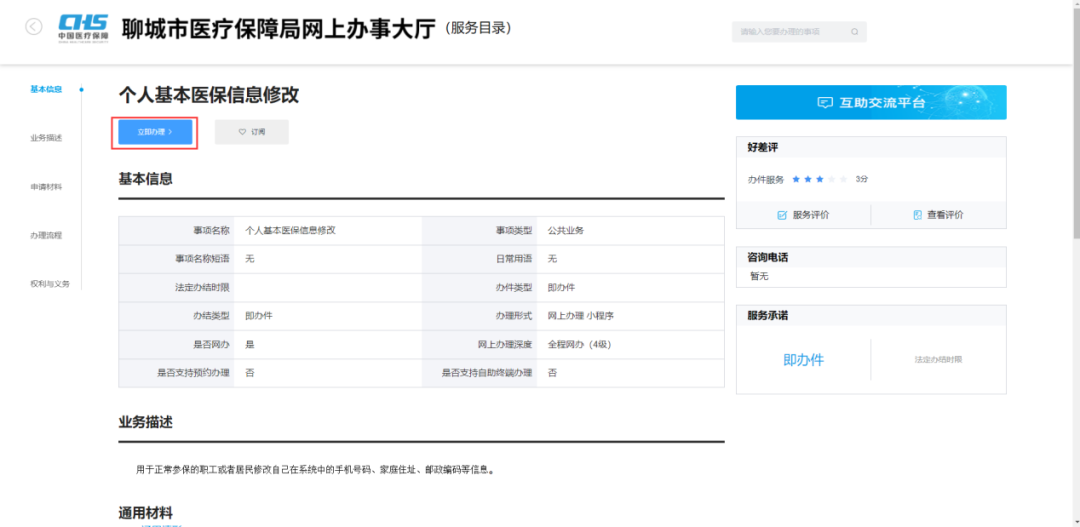This screenshot has height=527, width=1080.
Task: Click the first blue rating star
Action: 796,179
